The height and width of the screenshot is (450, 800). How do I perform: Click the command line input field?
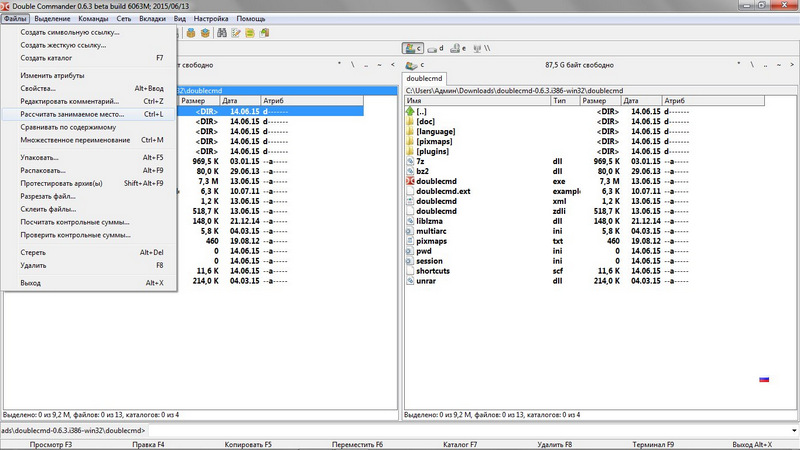(x=467, y=431)
